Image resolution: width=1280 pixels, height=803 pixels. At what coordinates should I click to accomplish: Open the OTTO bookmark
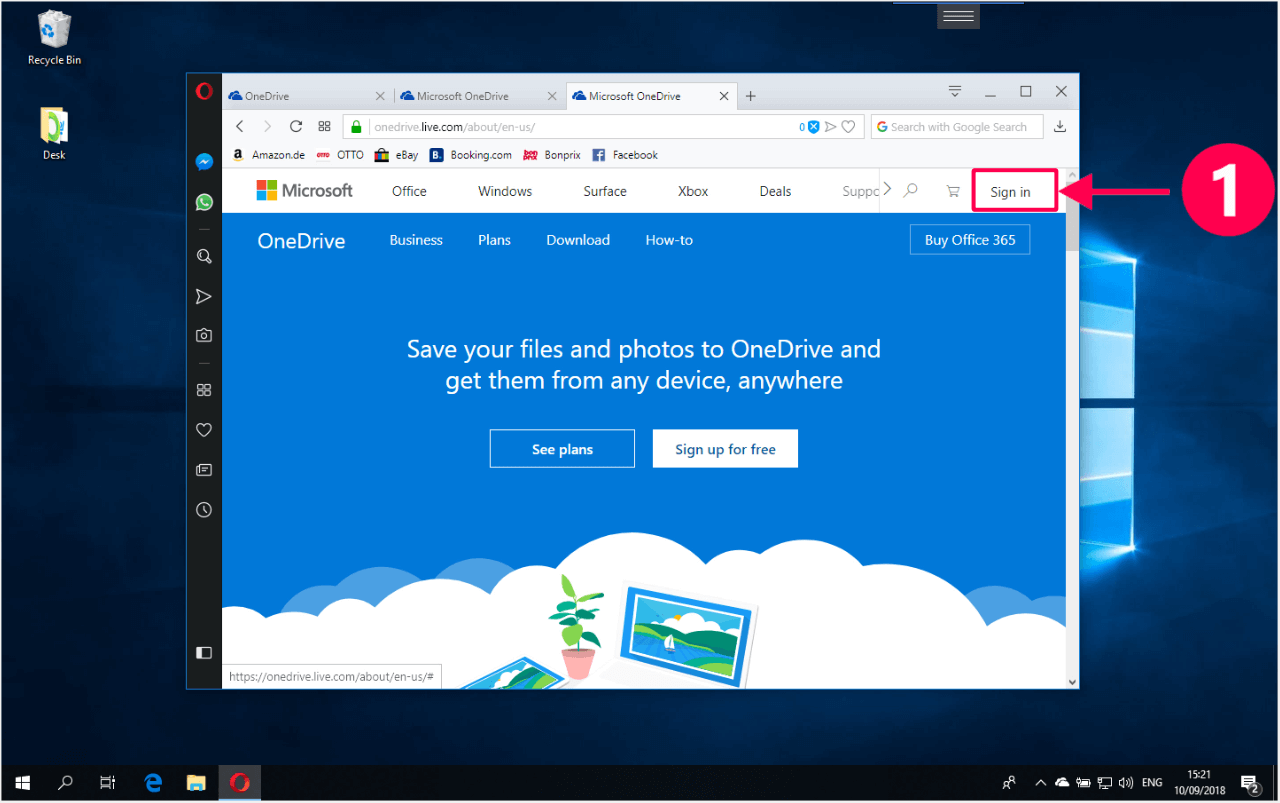coord(341,155)
